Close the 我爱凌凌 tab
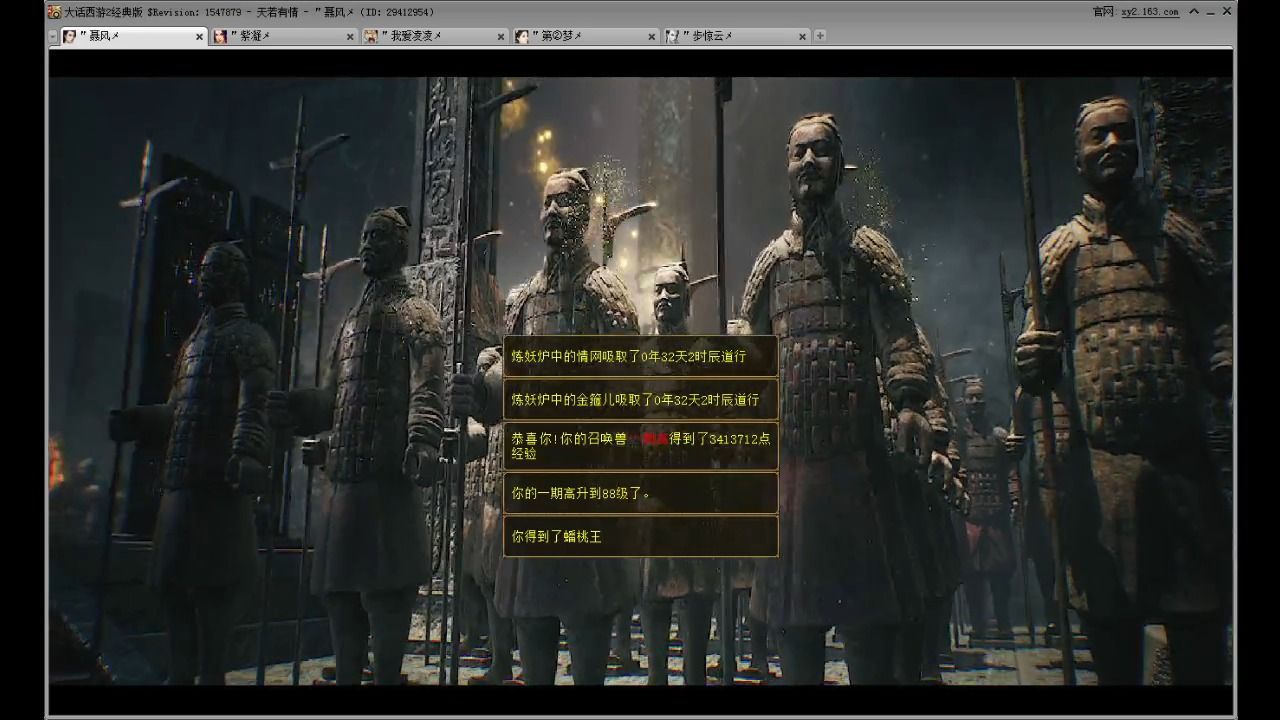 tap(501, 37)
